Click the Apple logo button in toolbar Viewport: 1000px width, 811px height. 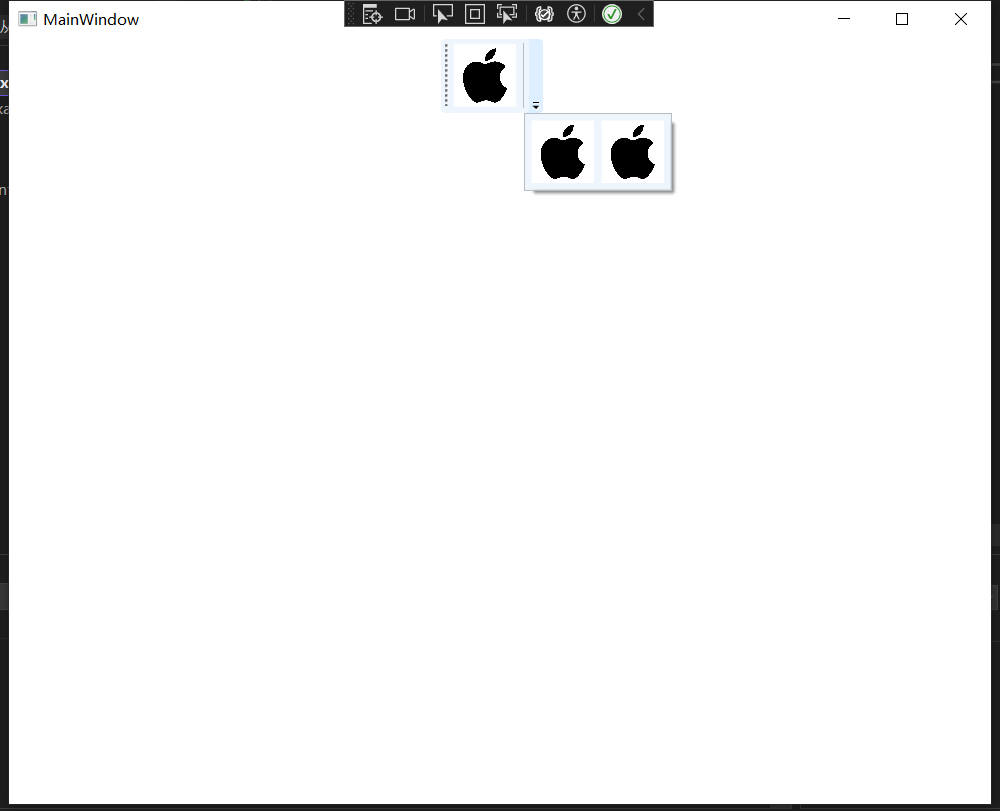tap(485, 76)
